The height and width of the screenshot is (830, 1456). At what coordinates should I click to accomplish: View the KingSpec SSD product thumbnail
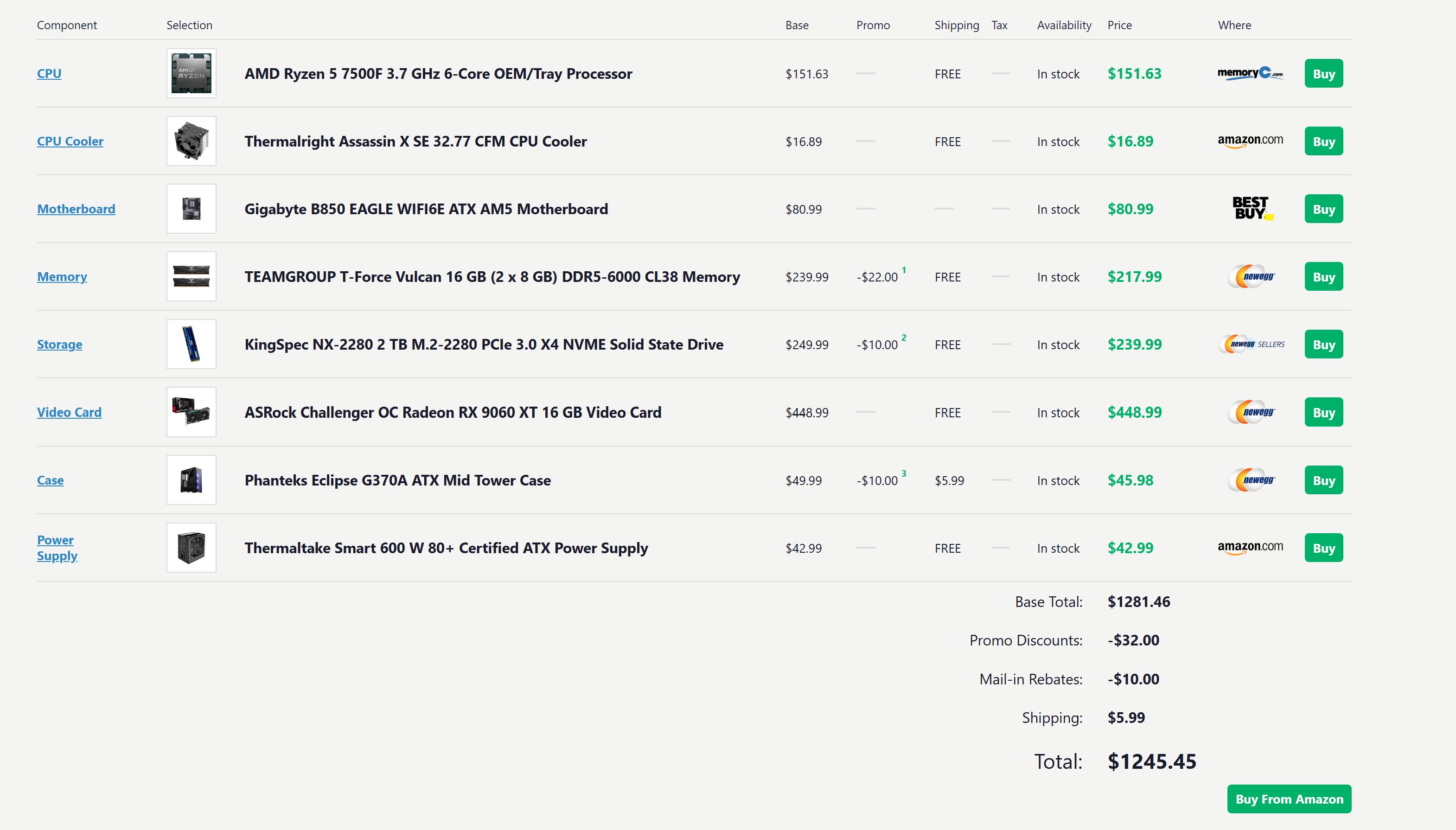click(192, 345)
